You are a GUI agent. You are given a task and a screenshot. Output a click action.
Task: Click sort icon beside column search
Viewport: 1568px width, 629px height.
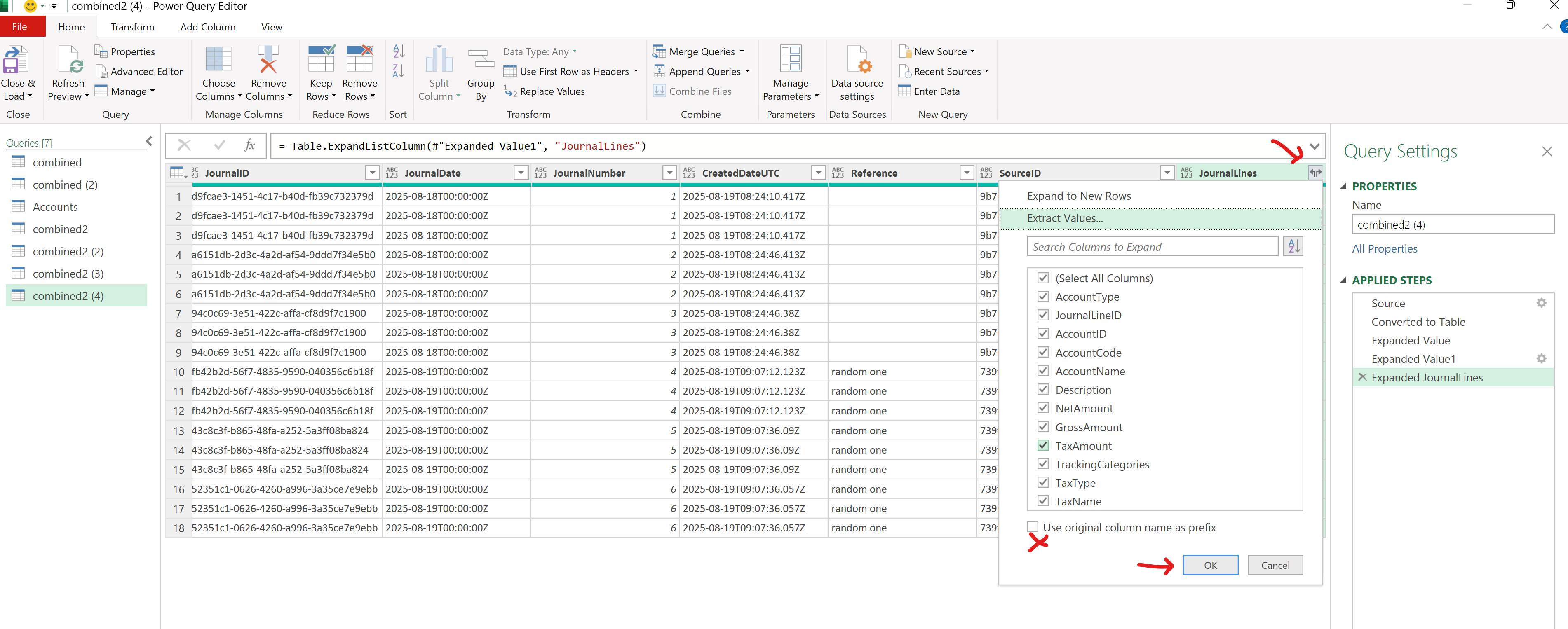pos(1293,247)
